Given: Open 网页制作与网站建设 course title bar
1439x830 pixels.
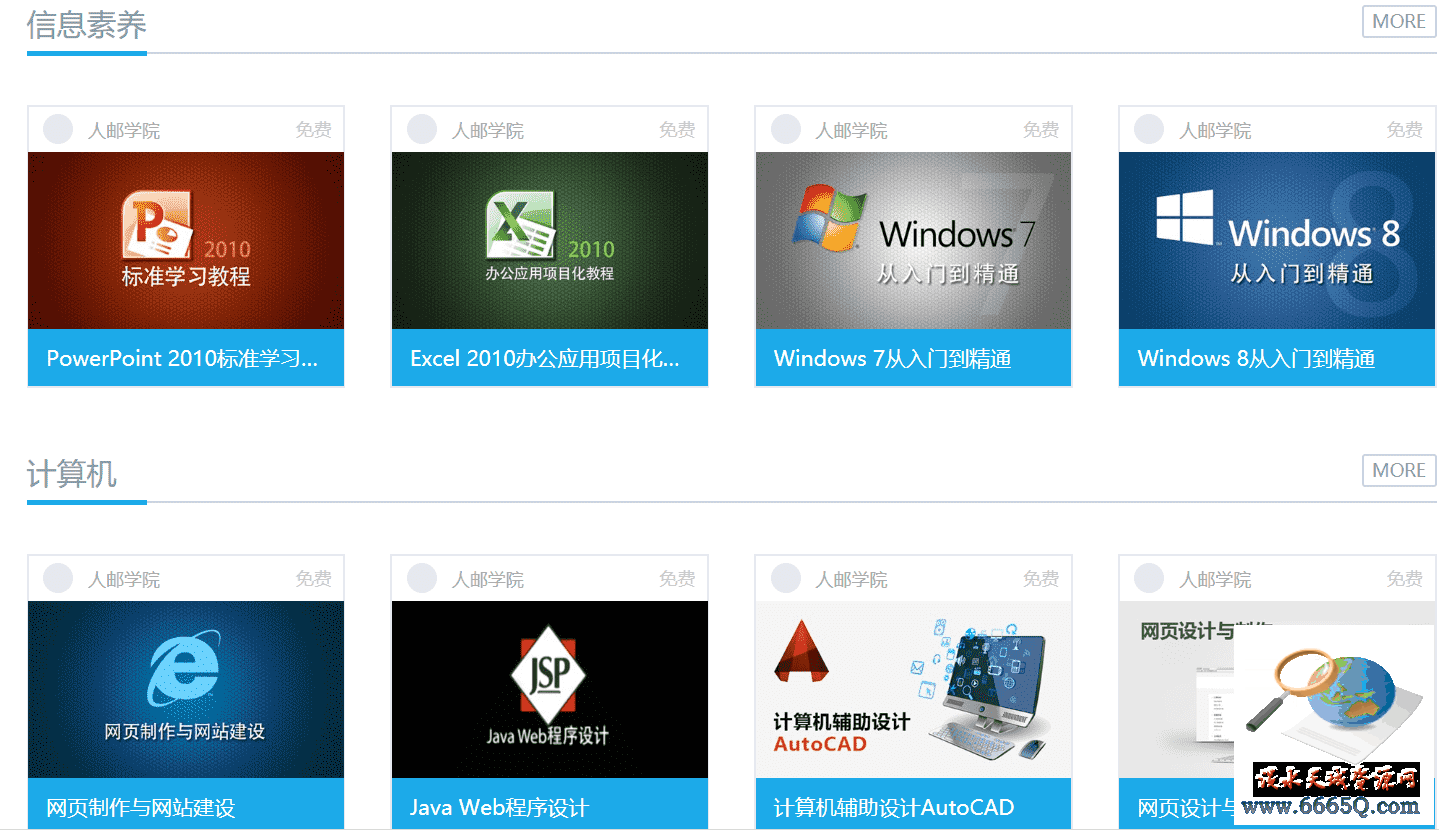Looking at the screenshot, I should click(186, 804).
